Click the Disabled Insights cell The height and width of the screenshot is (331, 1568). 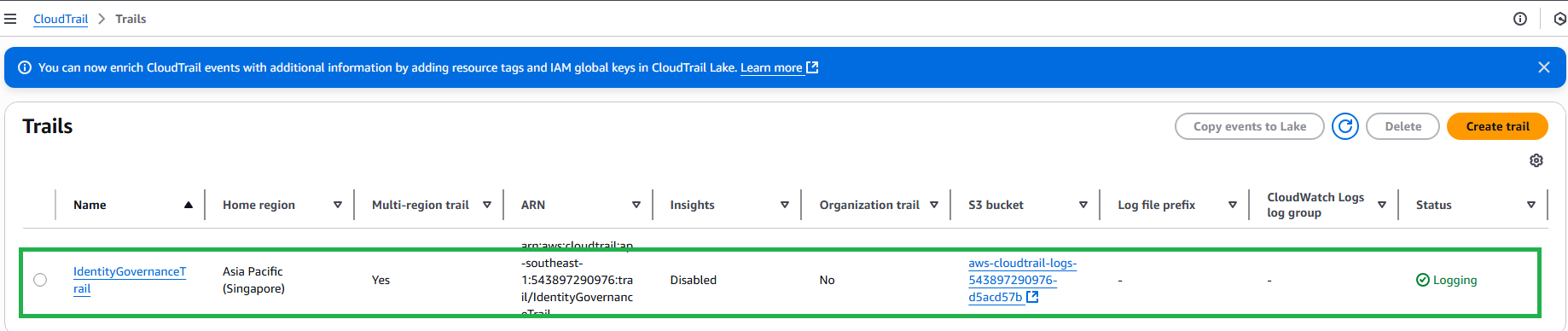coord(693,280)
